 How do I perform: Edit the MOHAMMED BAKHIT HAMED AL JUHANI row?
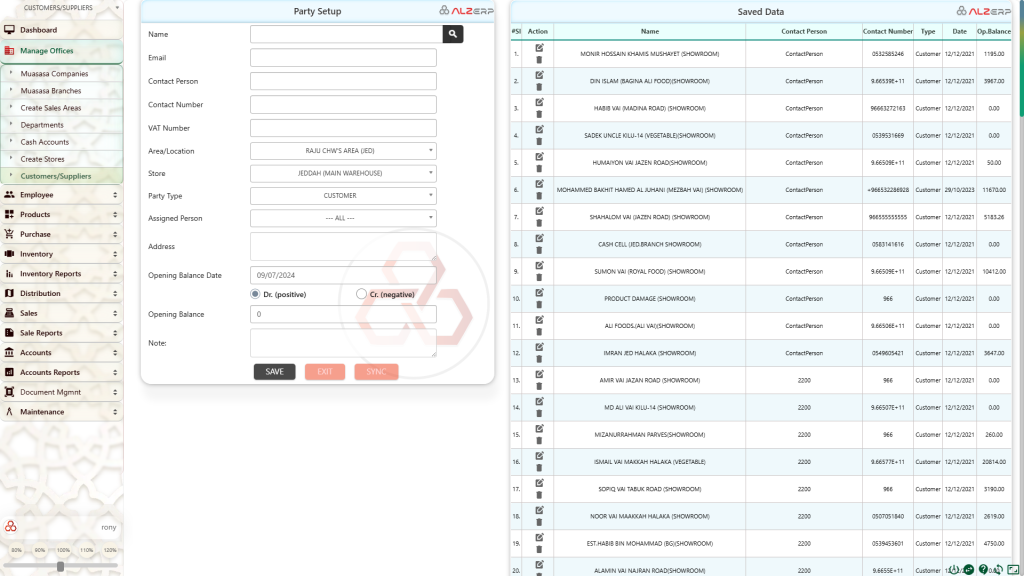coord(539,184)
